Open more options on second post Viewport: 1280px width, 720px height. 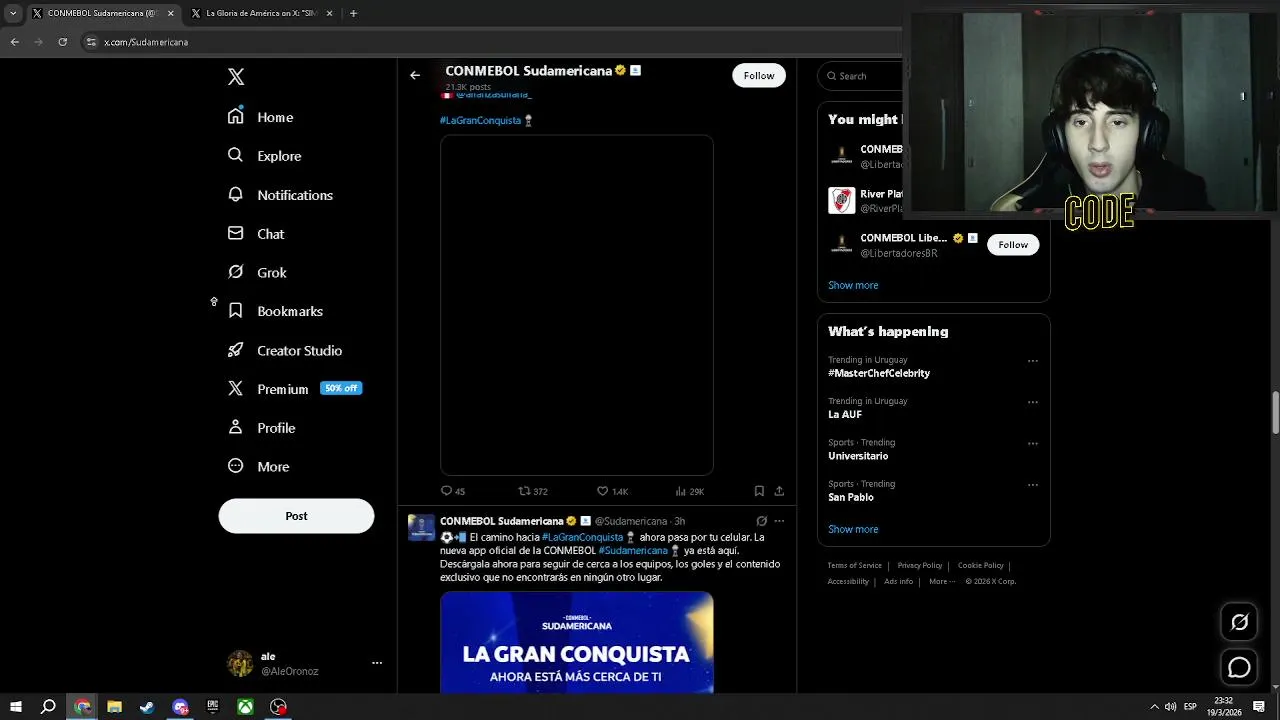tap(779, 521)
